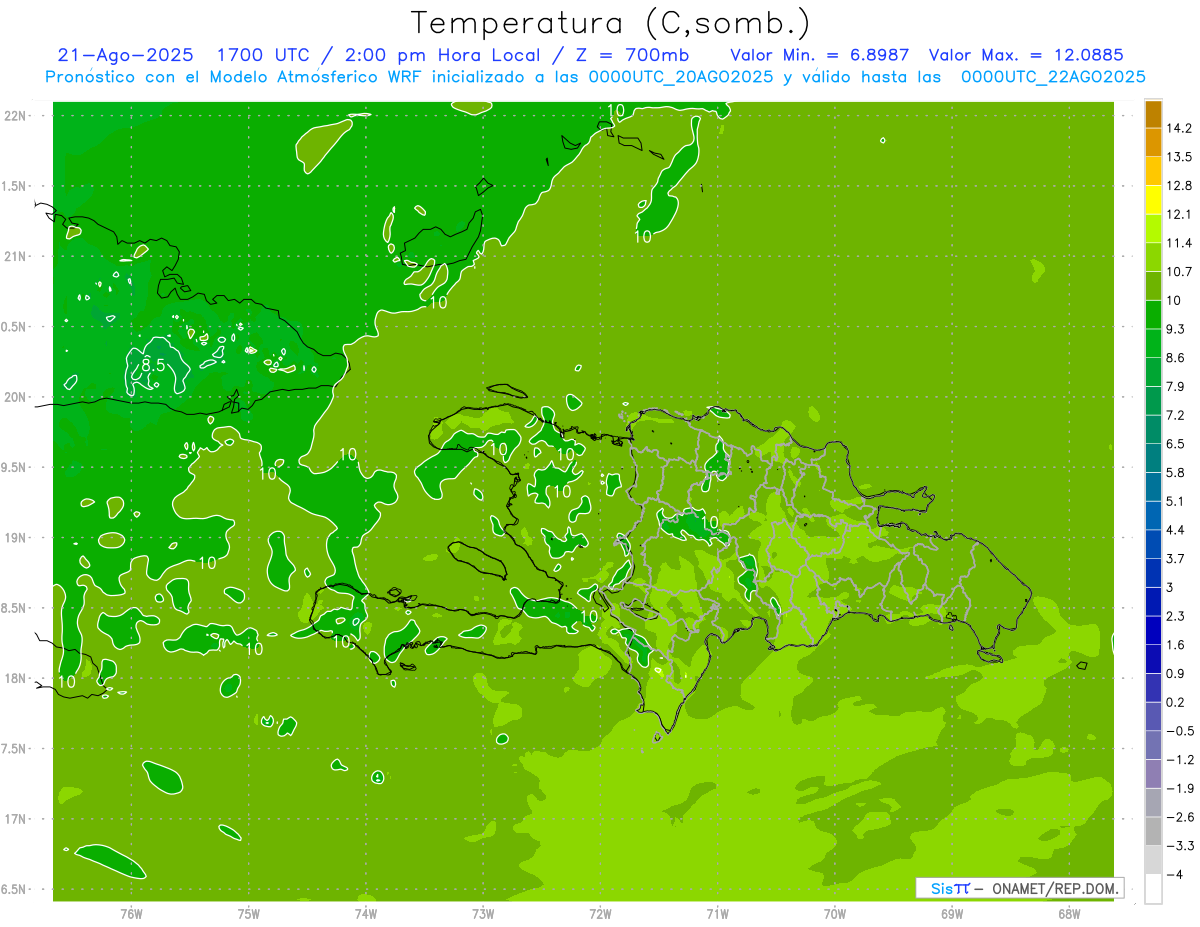Click the "8.5" contour label on map
The width and height of the screenshot is (1200, 927).
[152, 366]
